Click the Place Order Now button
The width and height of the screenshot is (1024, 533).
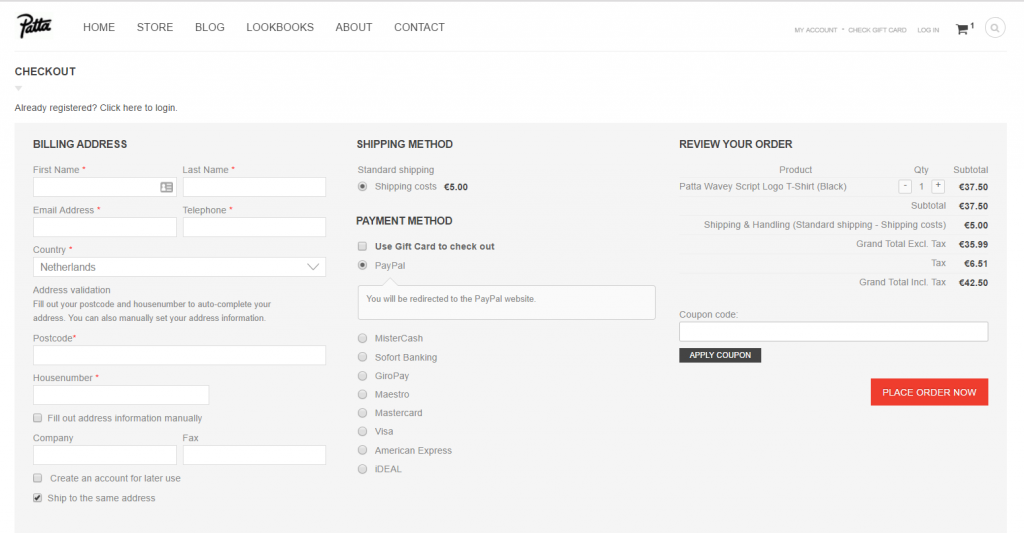[929, 393]
